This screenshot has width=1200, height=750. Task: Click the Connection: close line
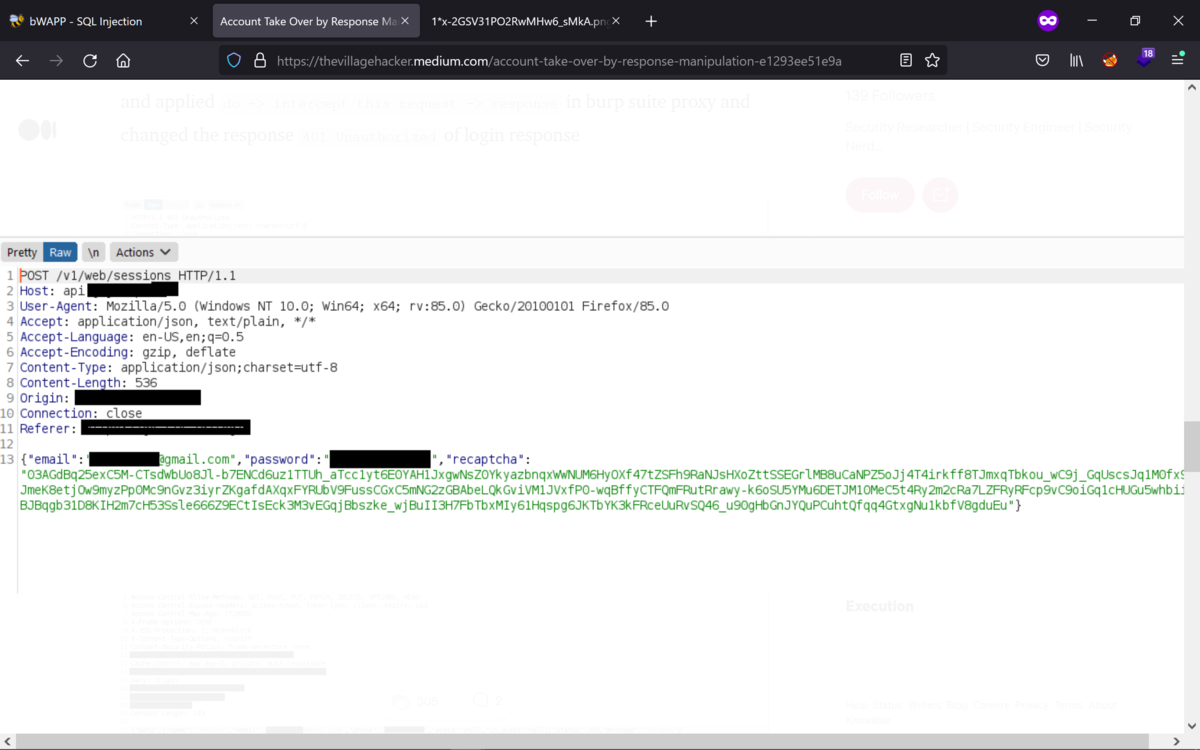click(x=81, y=413)
